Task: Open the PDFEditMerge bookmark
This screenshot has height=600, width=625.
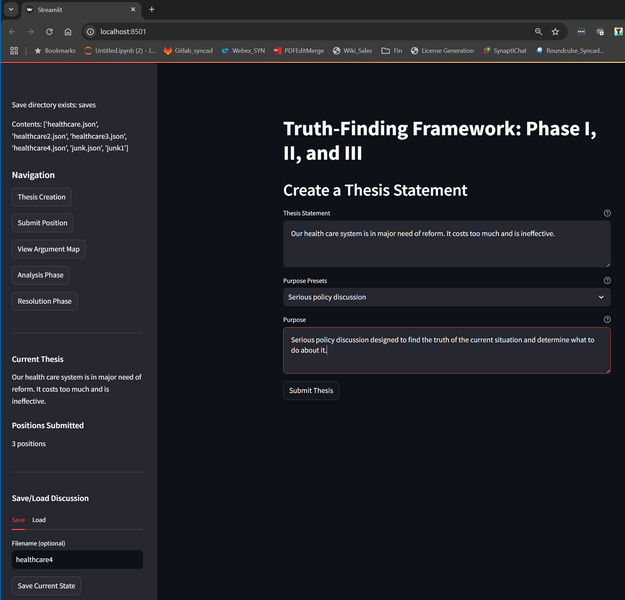Action: click(299, 51)
